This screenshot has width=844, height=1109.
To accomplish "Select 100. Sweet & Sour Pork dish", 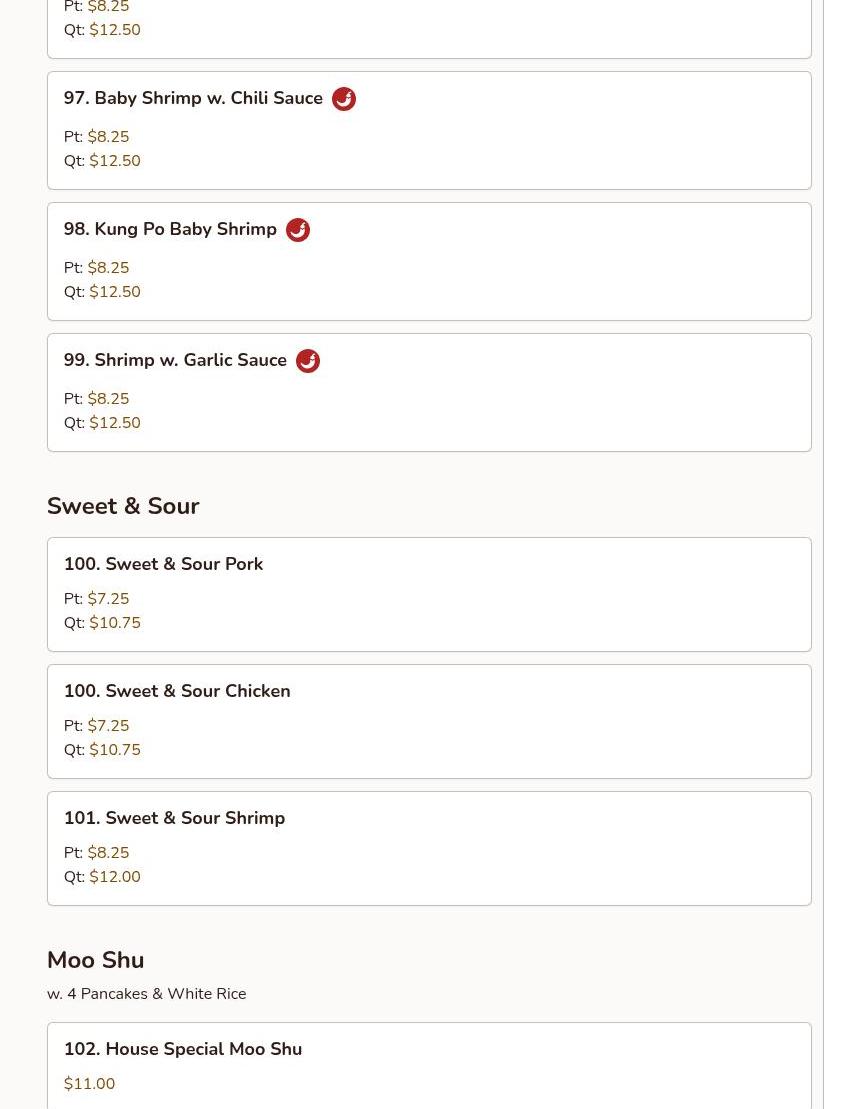I will tap(429, 594).
